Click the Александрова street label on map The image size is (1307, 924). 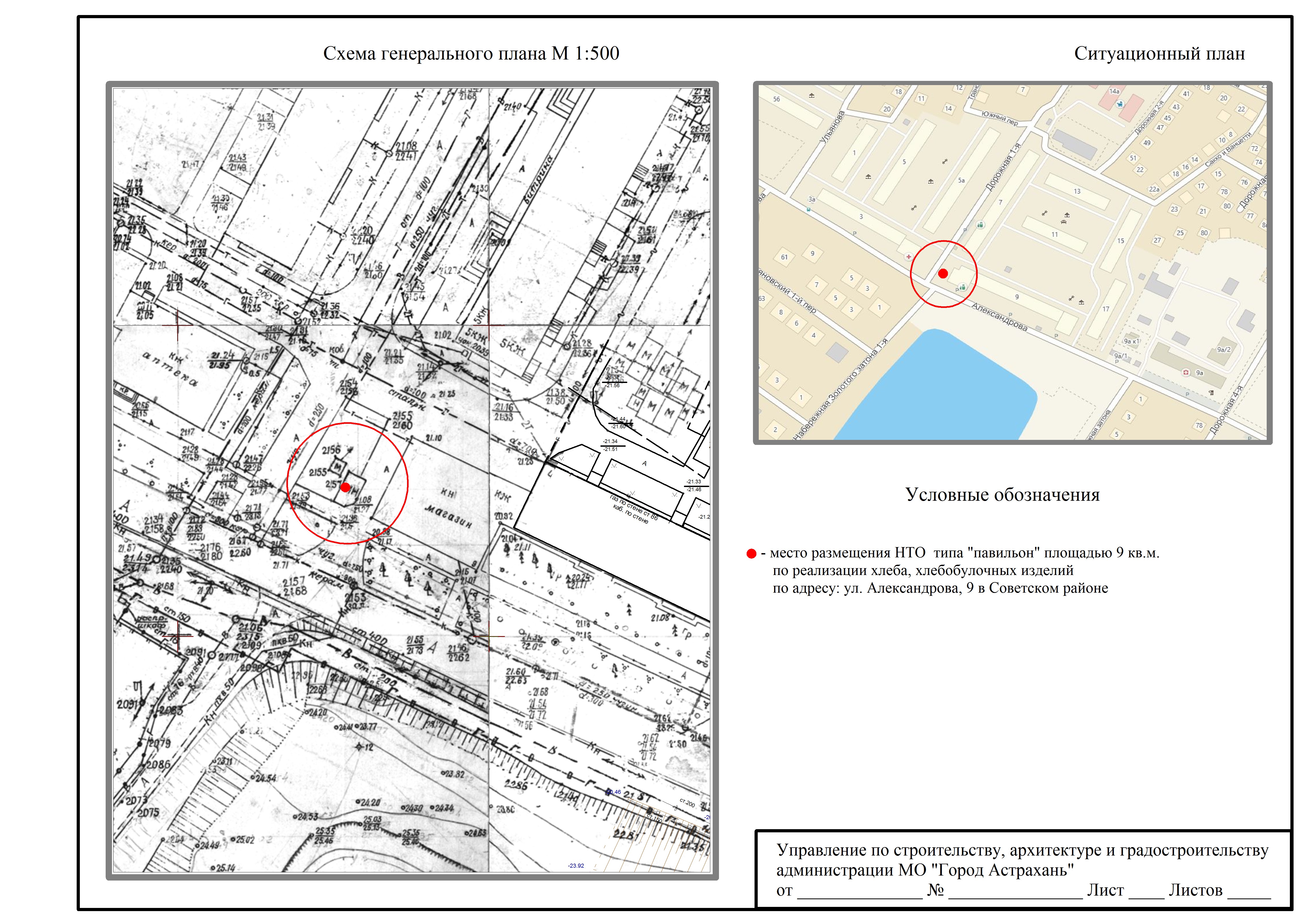999,317
